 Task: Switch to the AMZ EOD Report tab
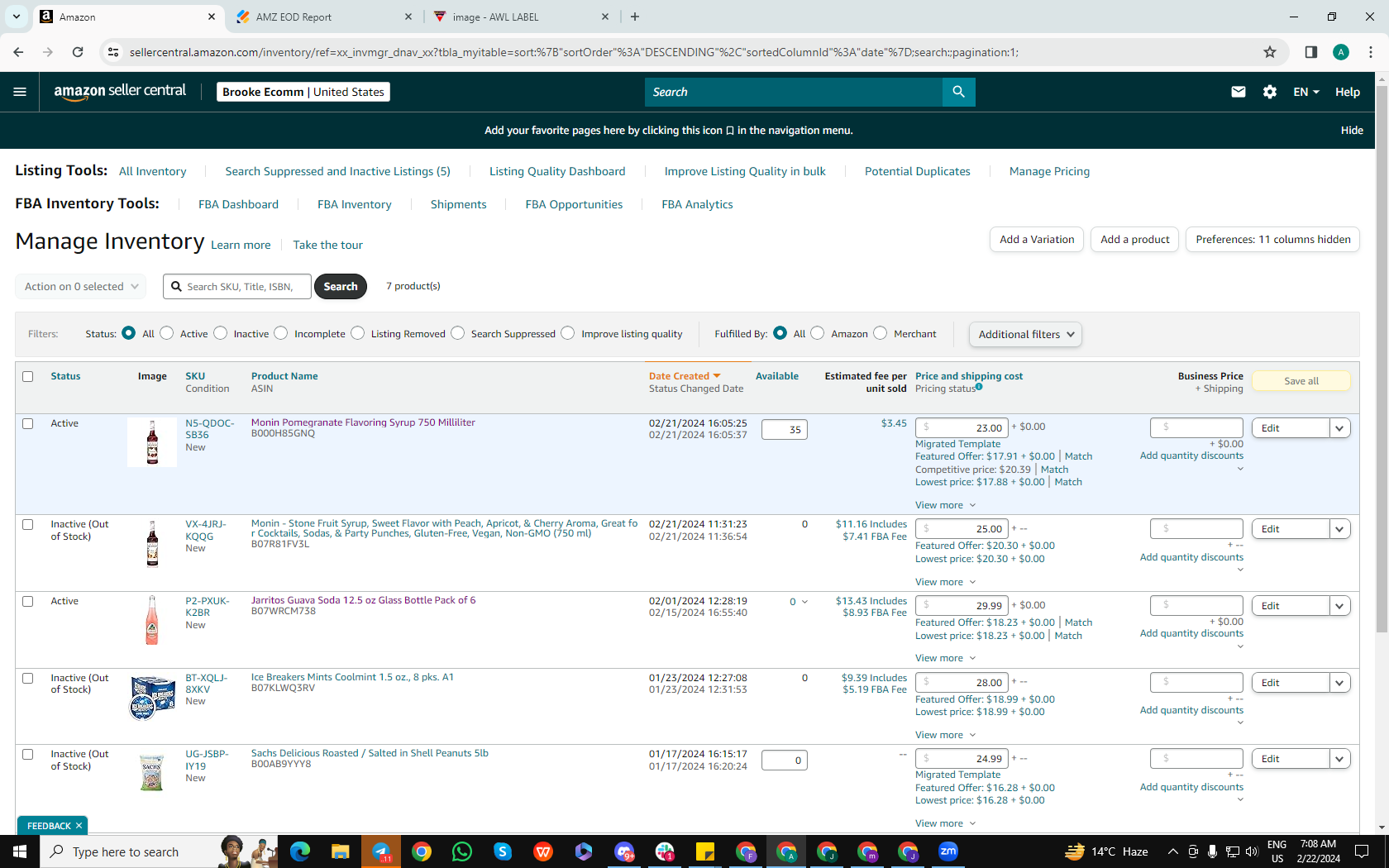[323, 17]
